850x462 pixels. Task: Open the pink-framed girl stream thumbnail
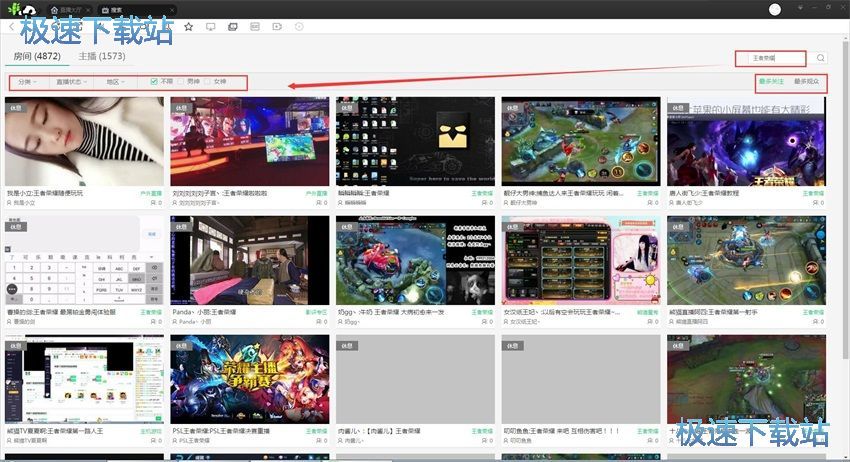tap(581, 260)
